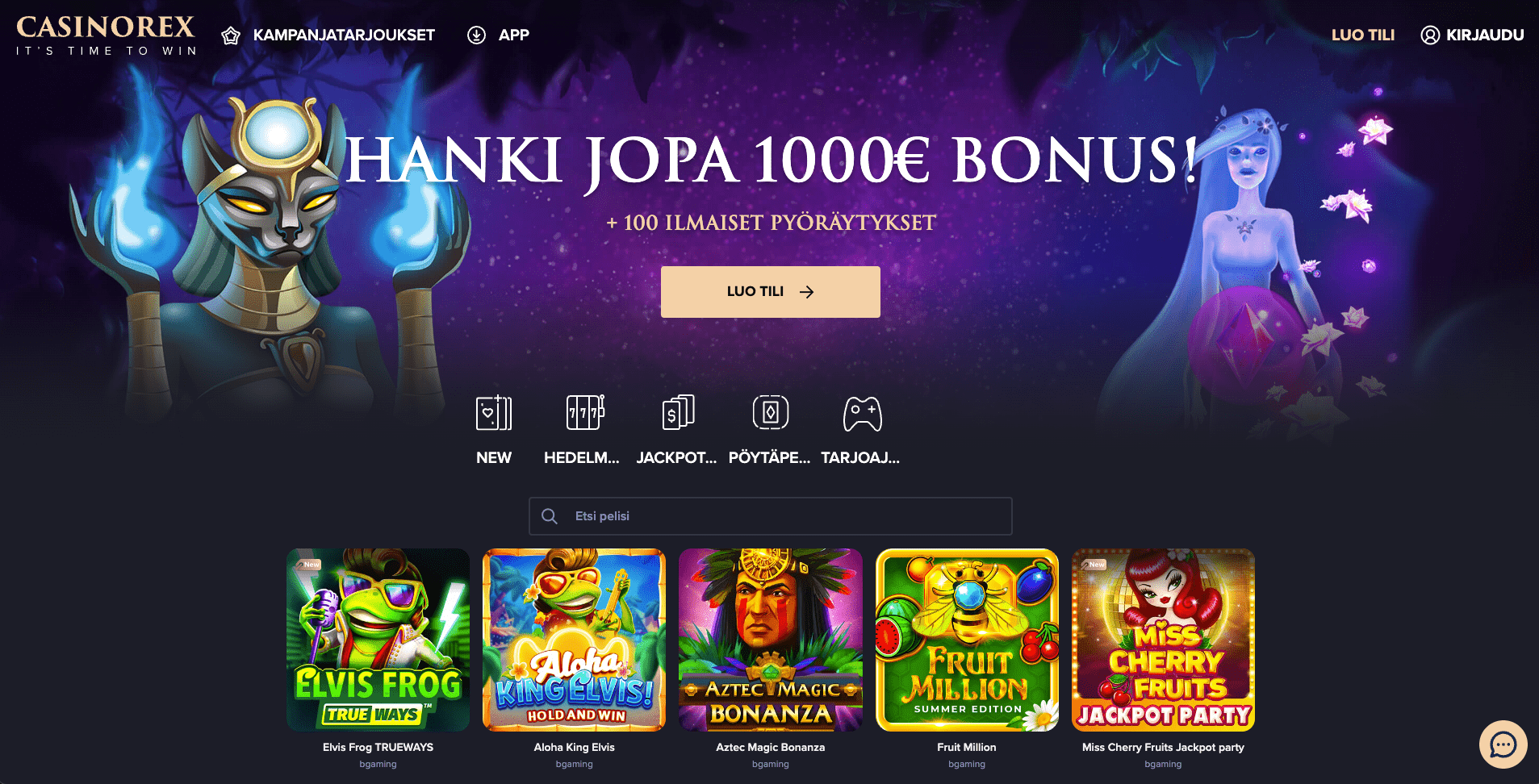
Task: Open the Fruit Million game thumbnail
Action: coord(967,640)
